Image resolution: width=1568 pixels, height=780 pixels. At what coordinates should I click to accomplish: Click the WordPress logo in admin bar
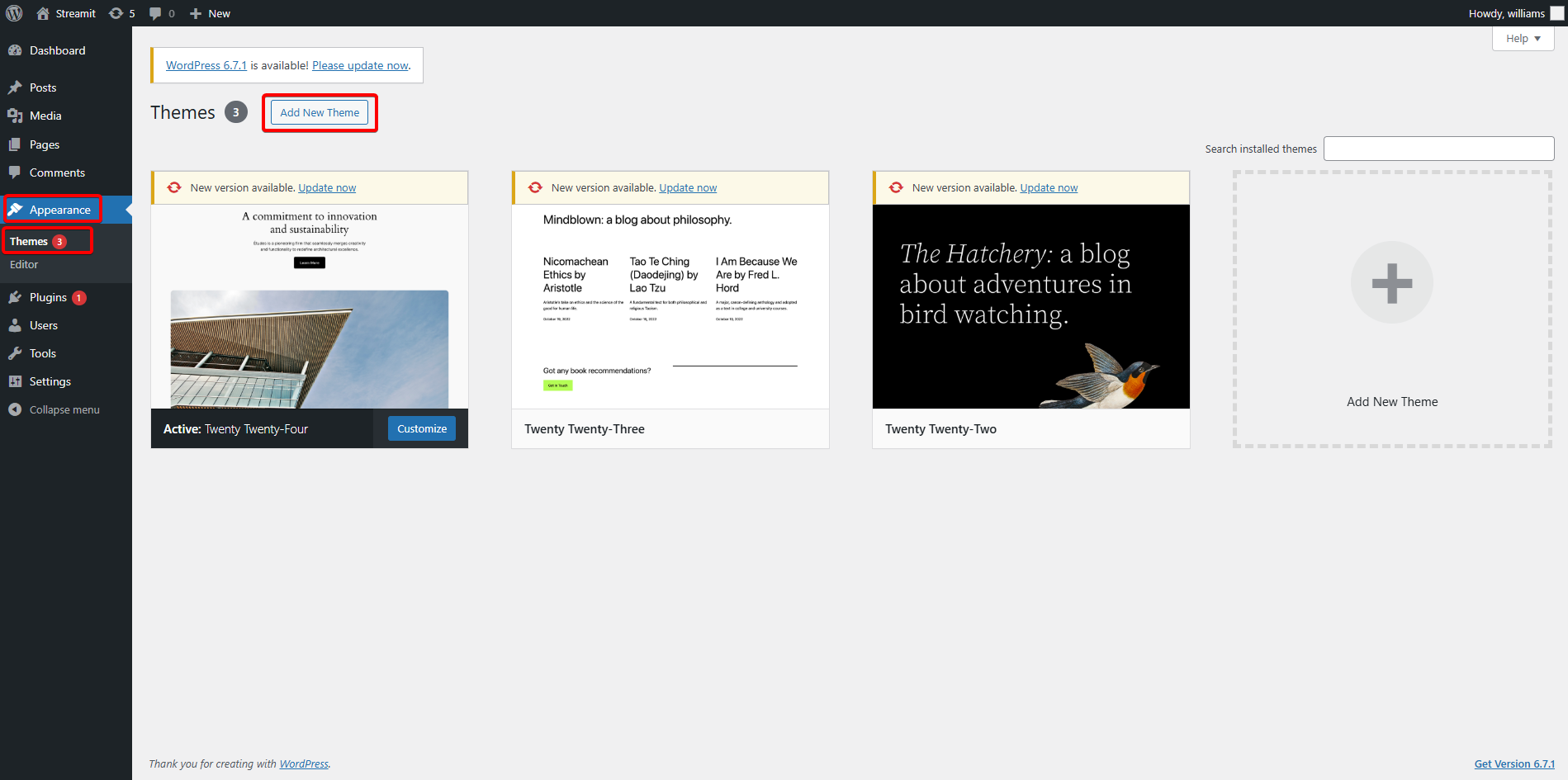click(14, 13)
